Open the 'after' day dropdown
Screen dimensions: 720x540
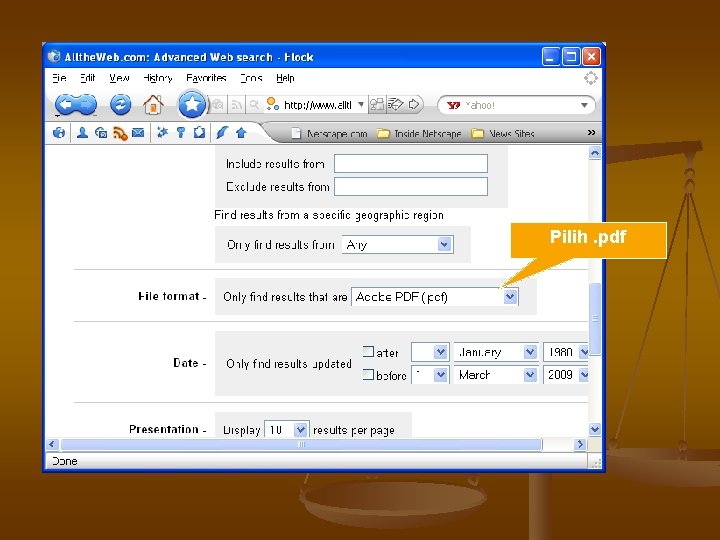point(430,352)
